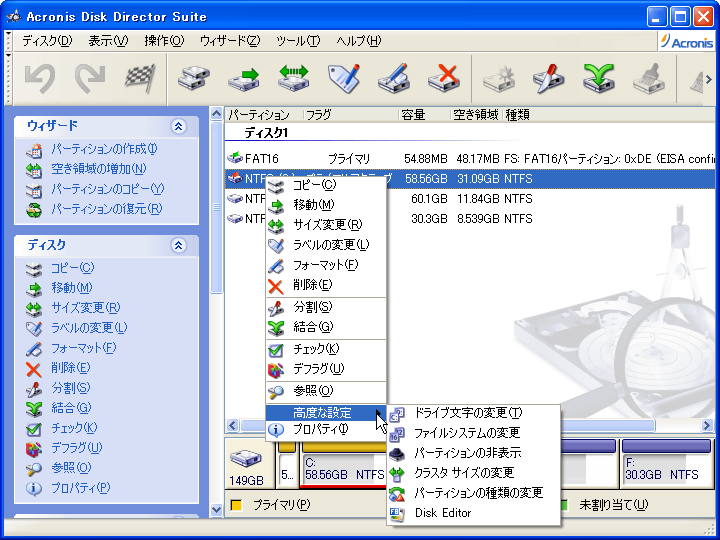Open the ディスク(D) menu
This screenshot has height=540, width=720.
click(47, 41)
